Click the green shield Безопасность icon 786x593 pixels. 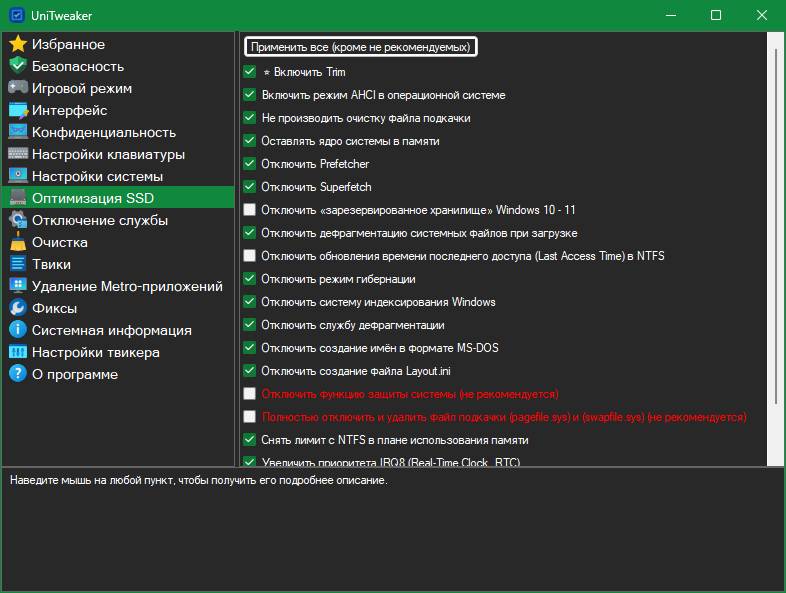click(17, 66)
